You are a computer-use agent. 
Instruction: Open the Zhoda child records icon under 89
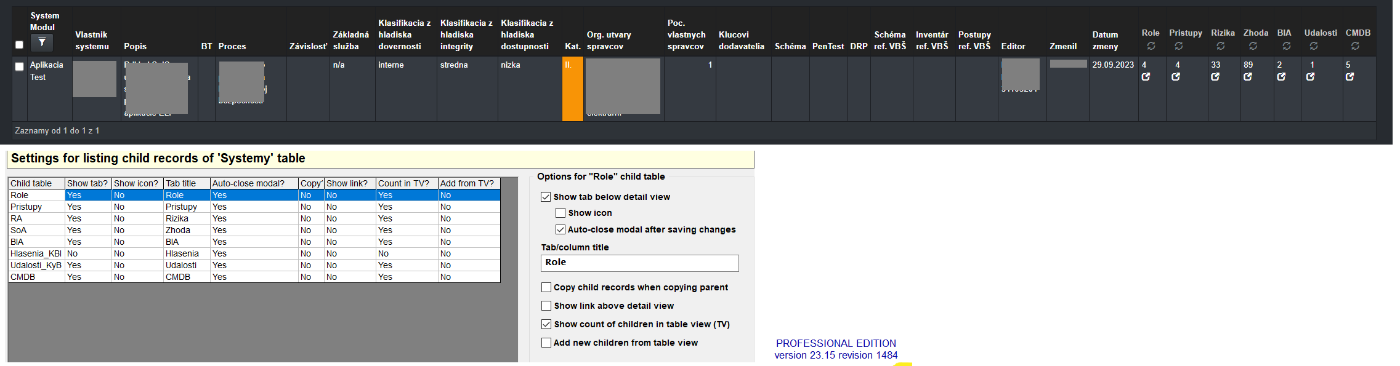pyautogui.click(x=1248, y=76)
